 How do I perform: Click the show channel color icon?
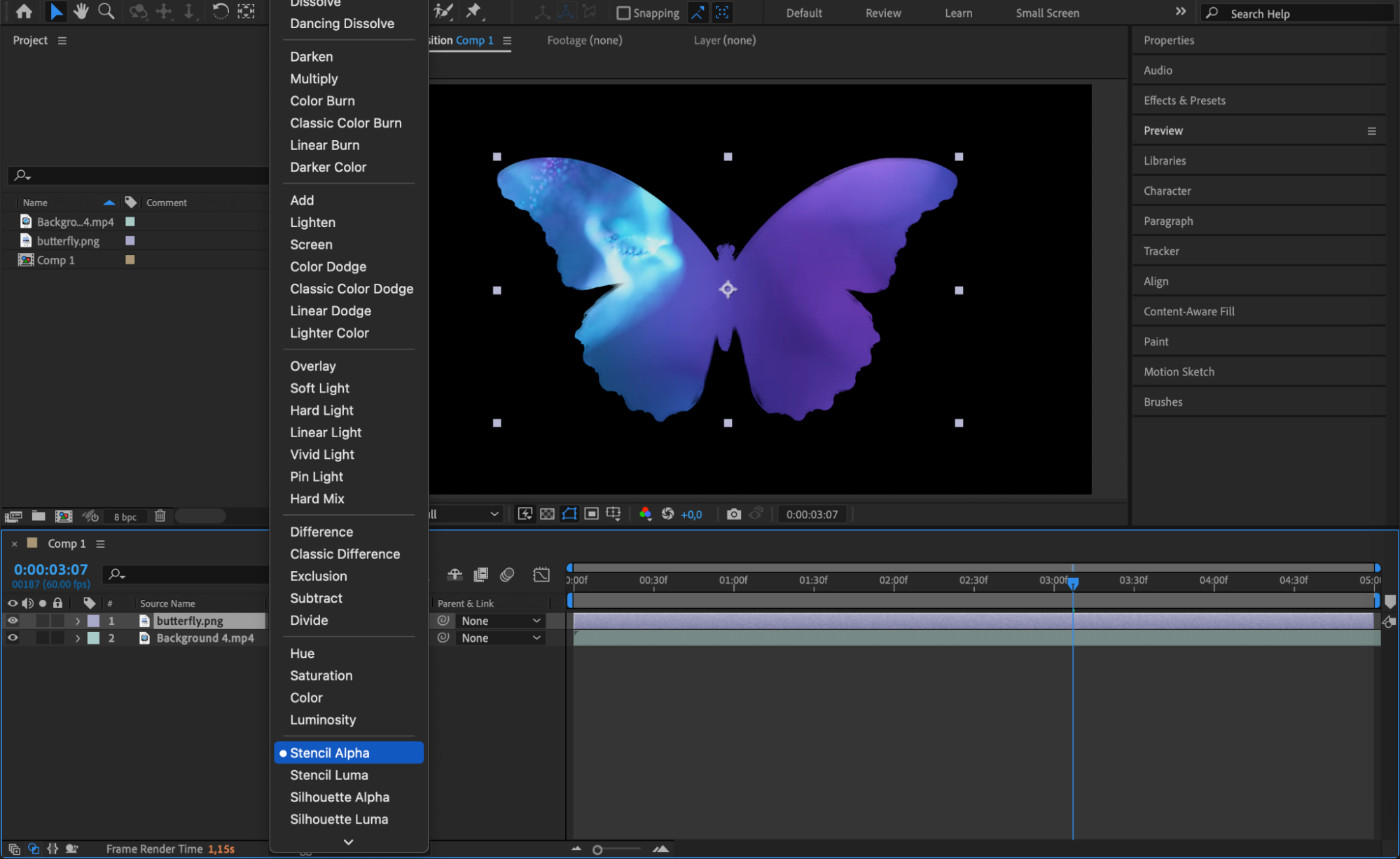(645, 514)
